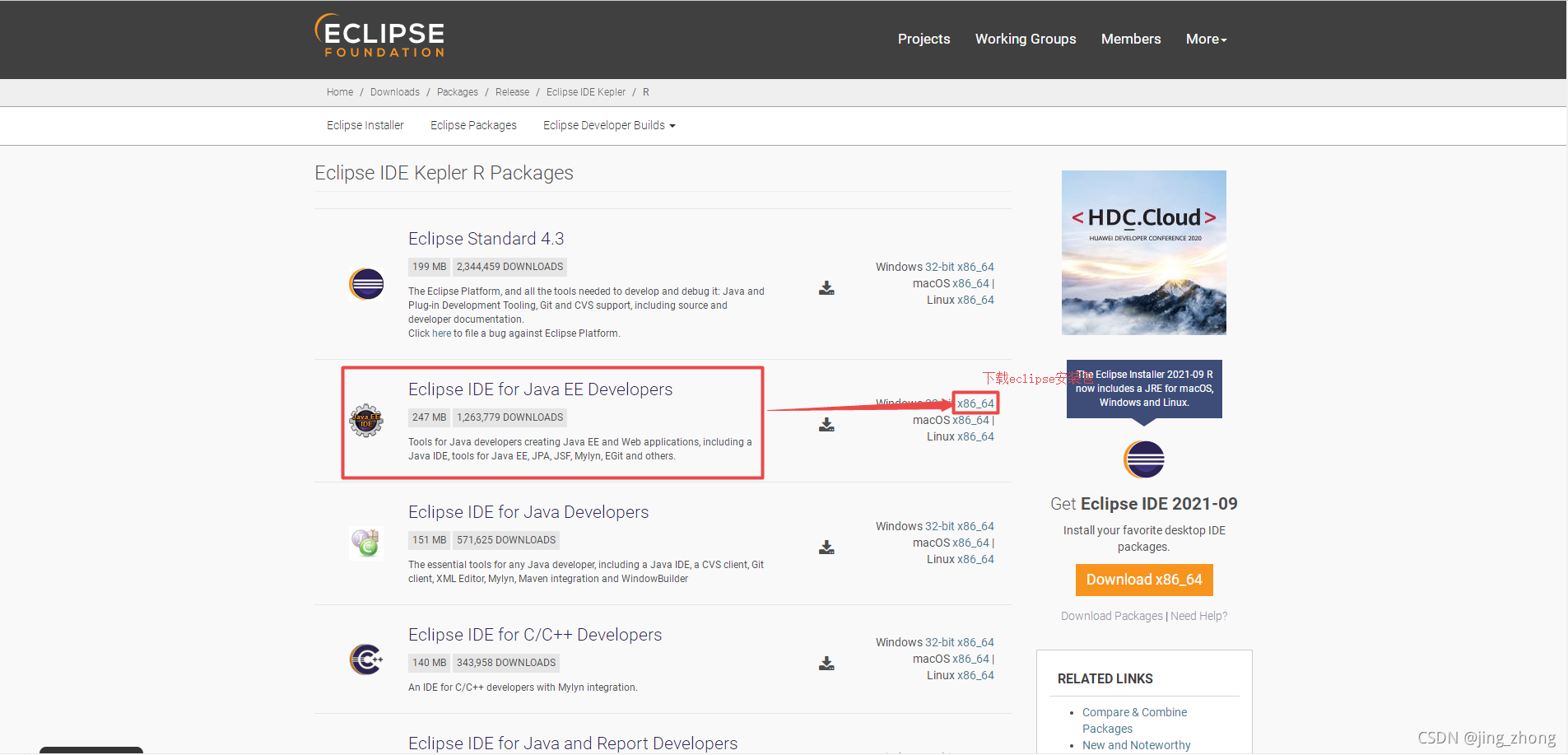Click the orange Download x86_64 button
The image size is (1568, 755).
(x=1144, y=580)
